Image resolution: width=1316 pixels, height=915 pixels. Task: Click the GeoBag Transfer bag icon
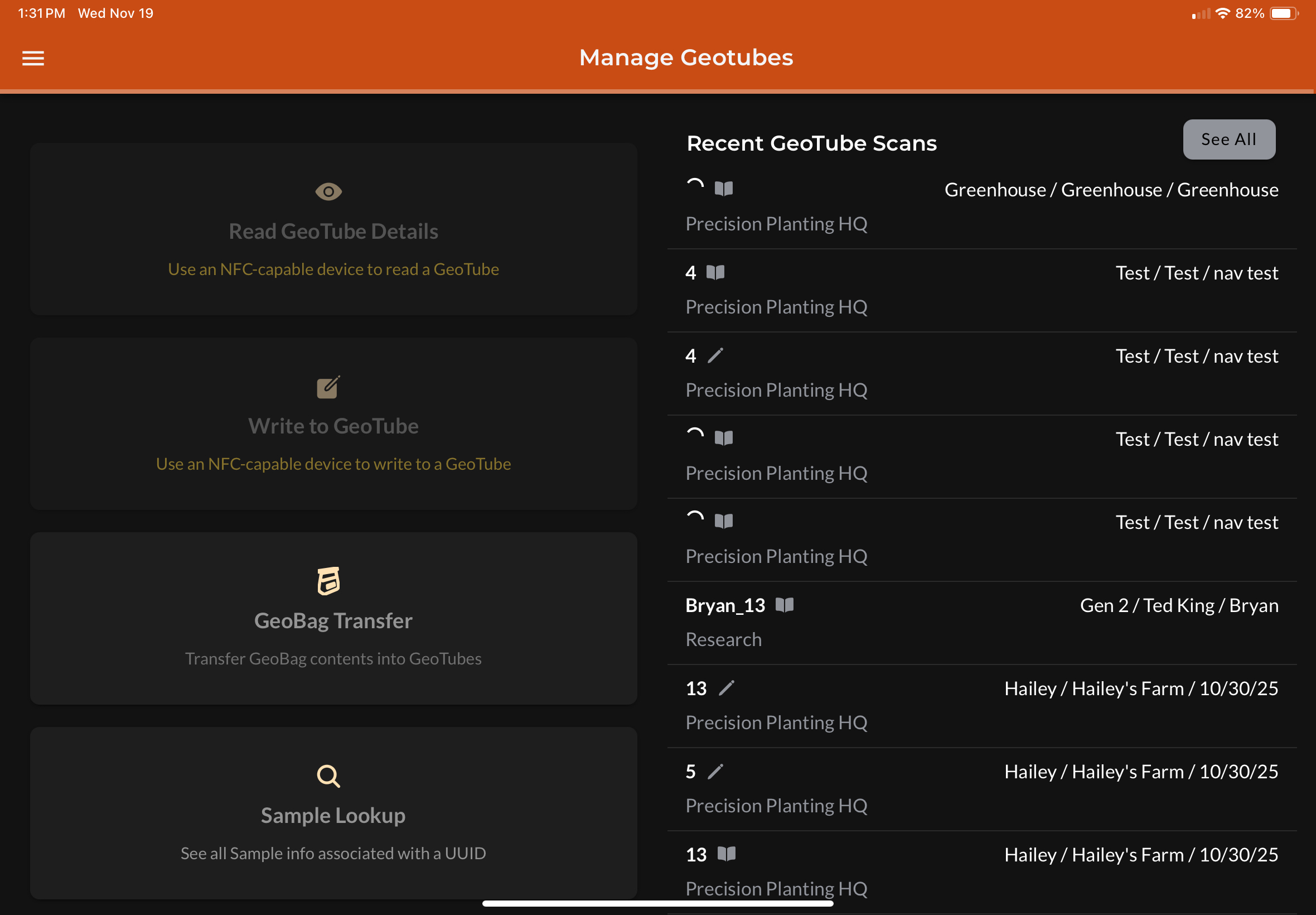point(328,581)
